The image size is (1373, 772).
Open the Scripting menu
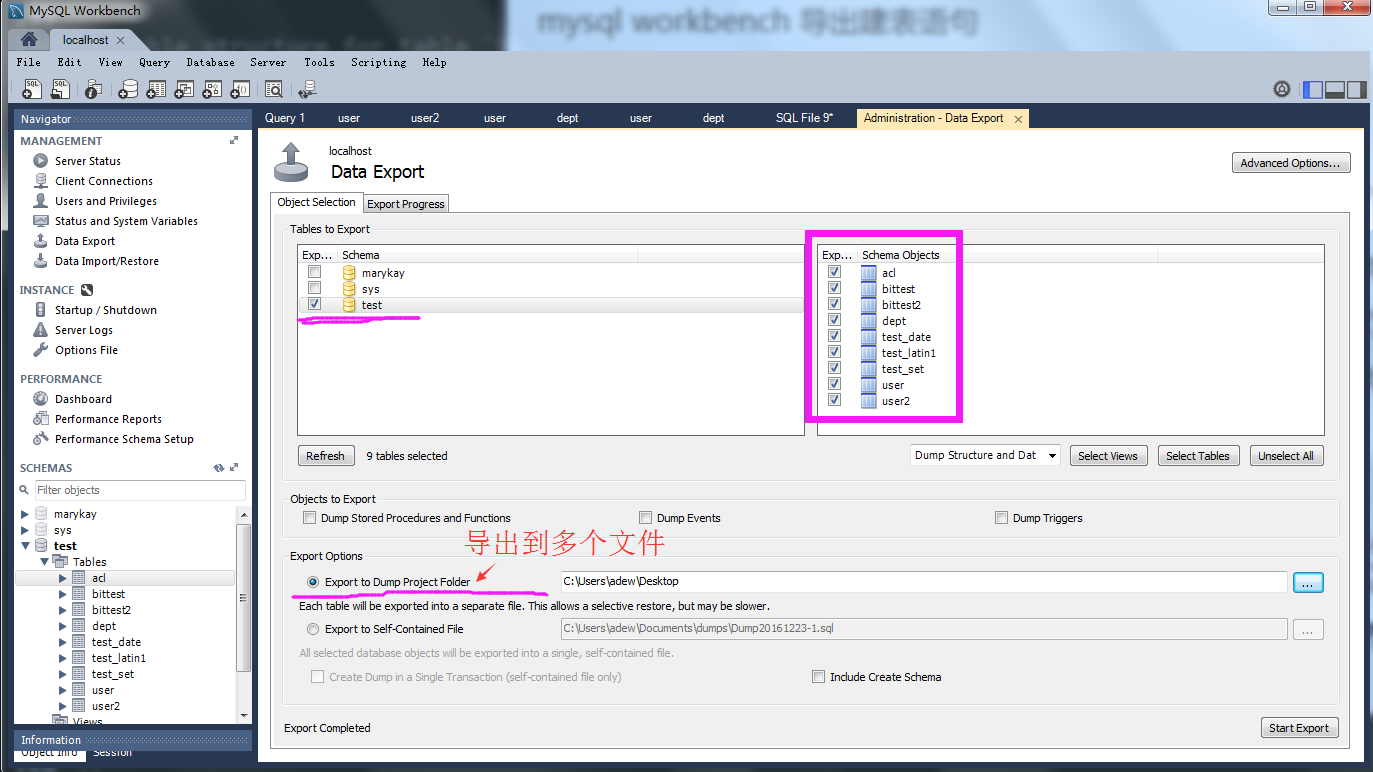click(379, 62)
